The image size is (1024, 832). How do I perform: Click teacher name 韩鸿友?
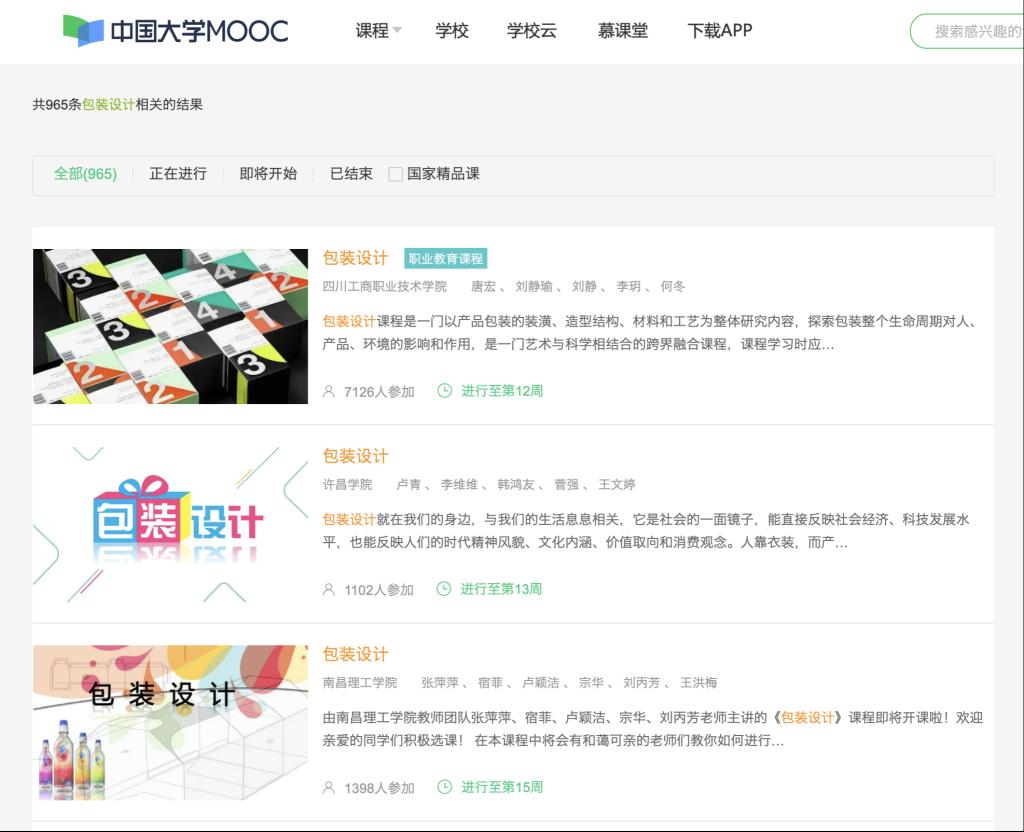pyautogui.click(x=516, y=485)
